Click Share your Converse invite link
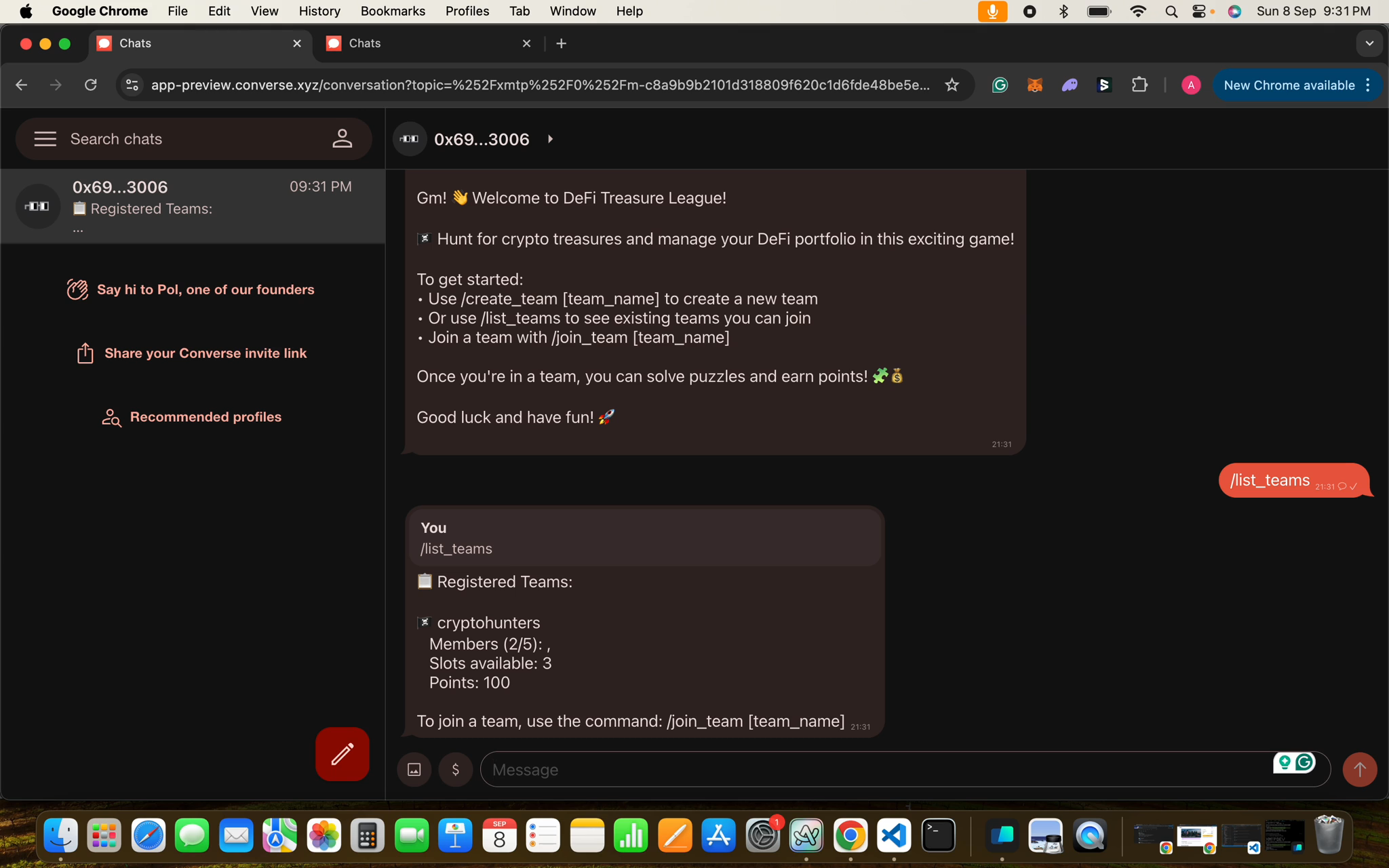The image size is (1389, 868). tap(191, 353)
